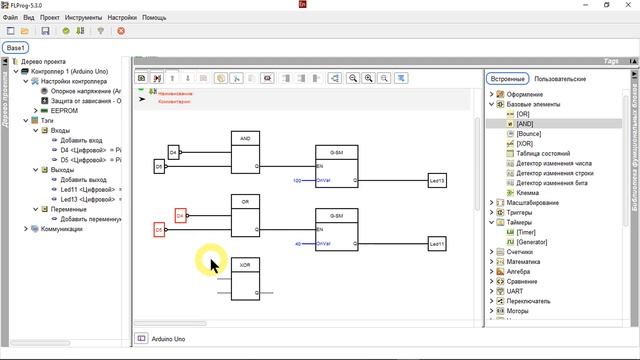Open the Вид menu

click(x=29, y=18)
